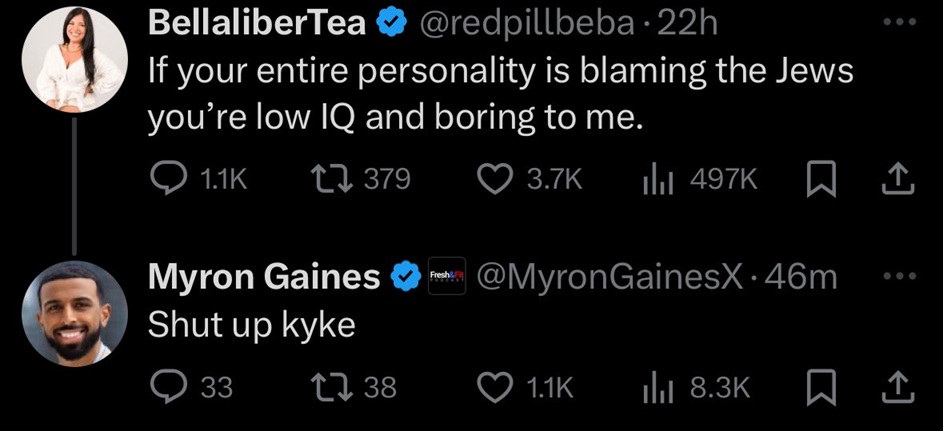Image resolution: width=943 pixels, height=431 pixels.
Task: Bookmark BellaliberTea's tweet
Action: click(818, 179)
